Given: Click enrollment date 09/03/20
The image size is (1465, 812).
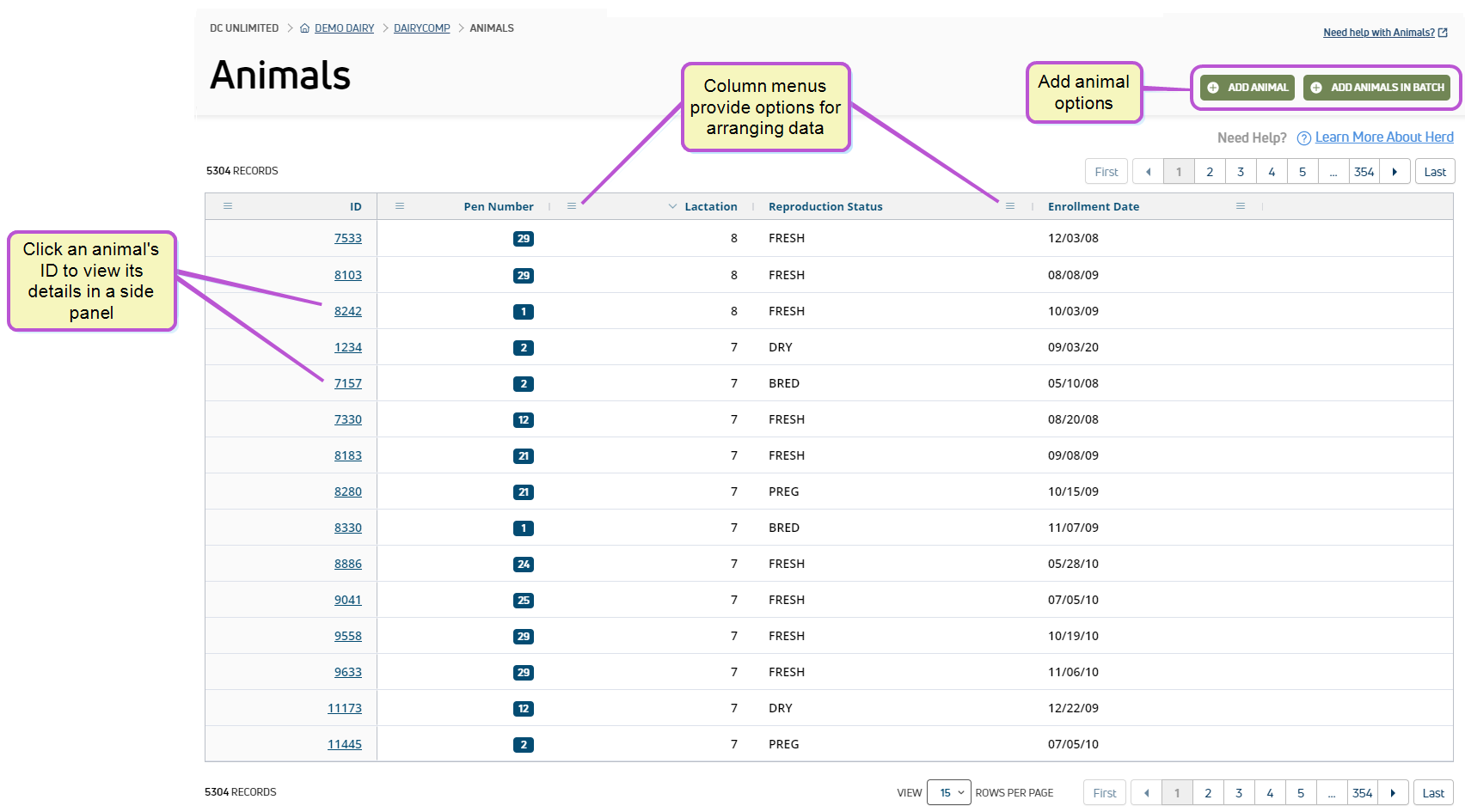Looking at the screenshot, I should (x=1073, y=348).
